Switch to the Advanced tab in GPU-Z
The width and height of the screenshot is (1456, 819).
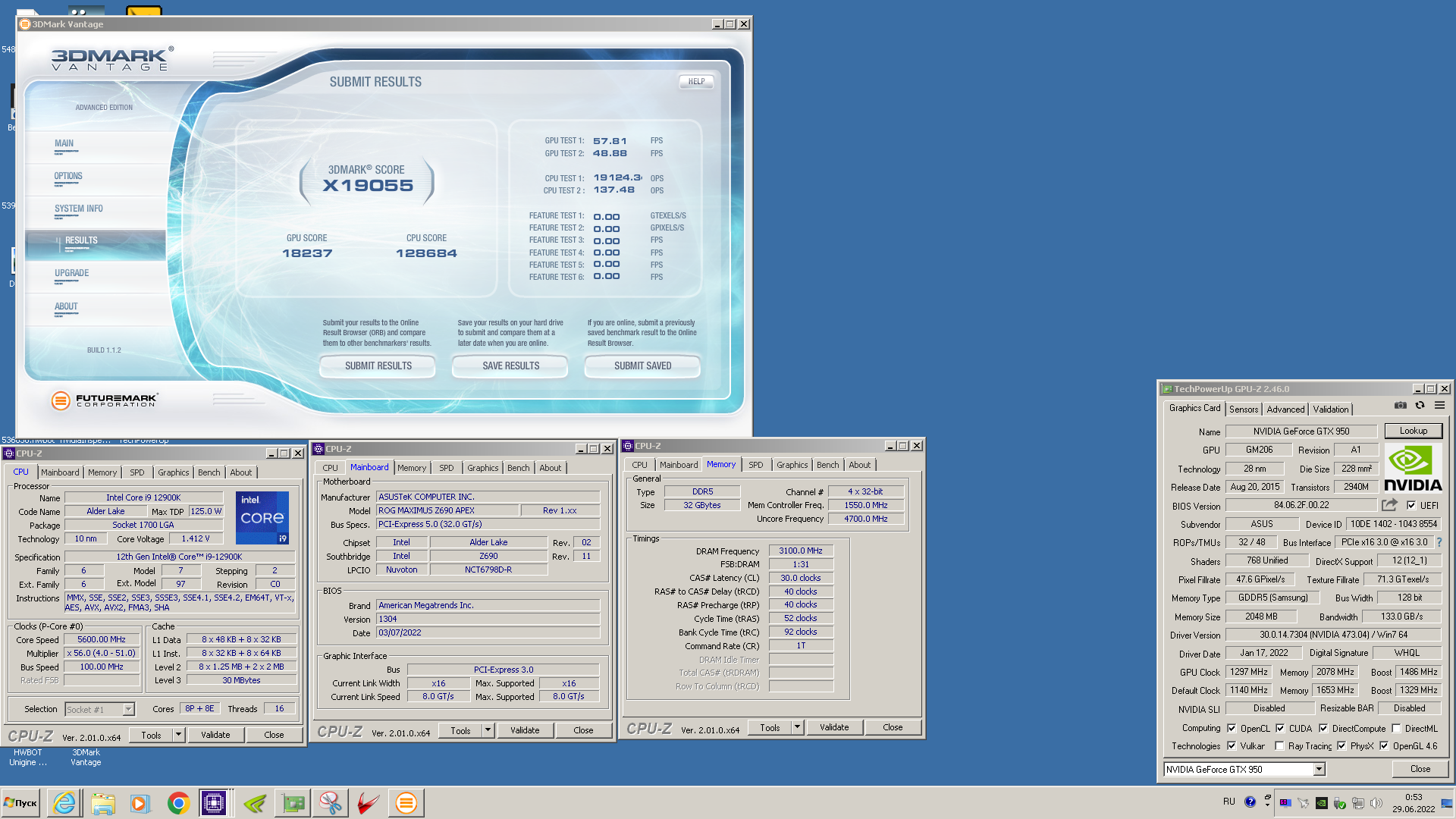1285,409
